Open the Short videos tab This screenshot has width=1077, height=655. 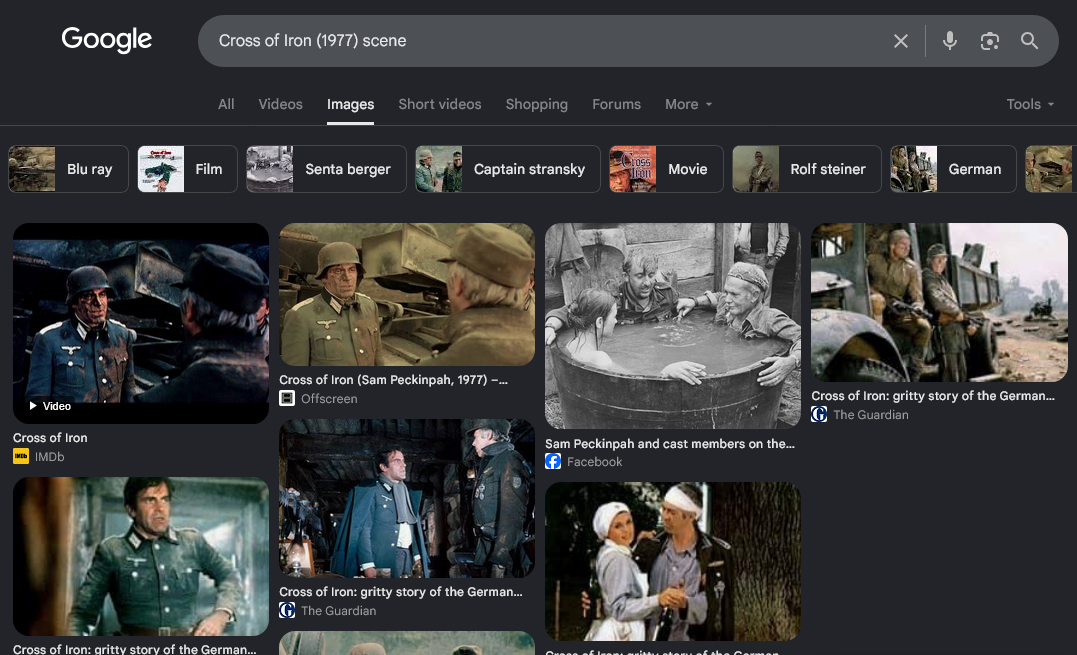click(x=440, y=104)
